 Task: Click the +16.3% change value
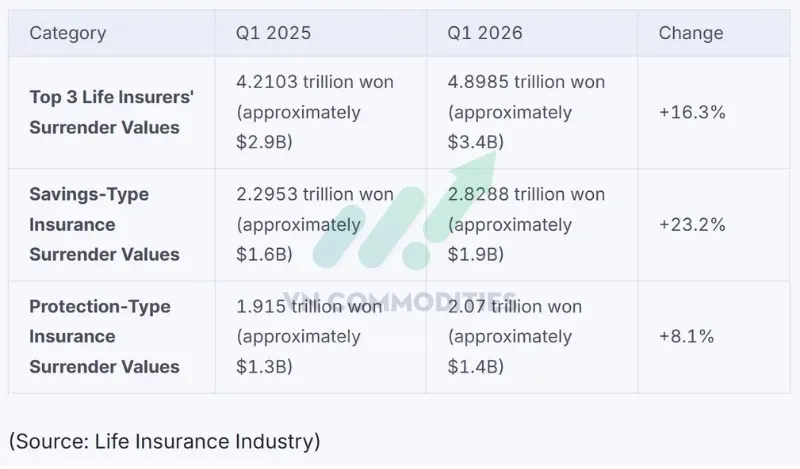tap(692, 112)
